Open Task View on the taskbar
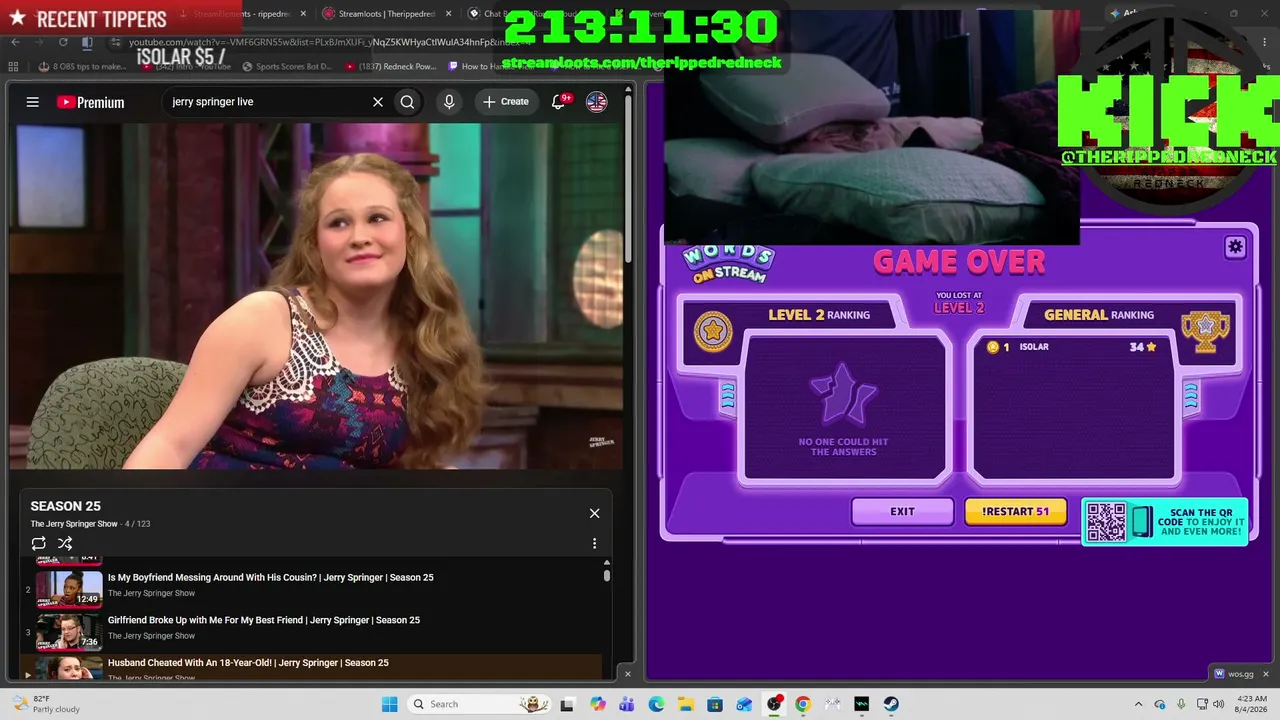The height and width of the screenshot is (720, 1280). [x=567, y=704]
